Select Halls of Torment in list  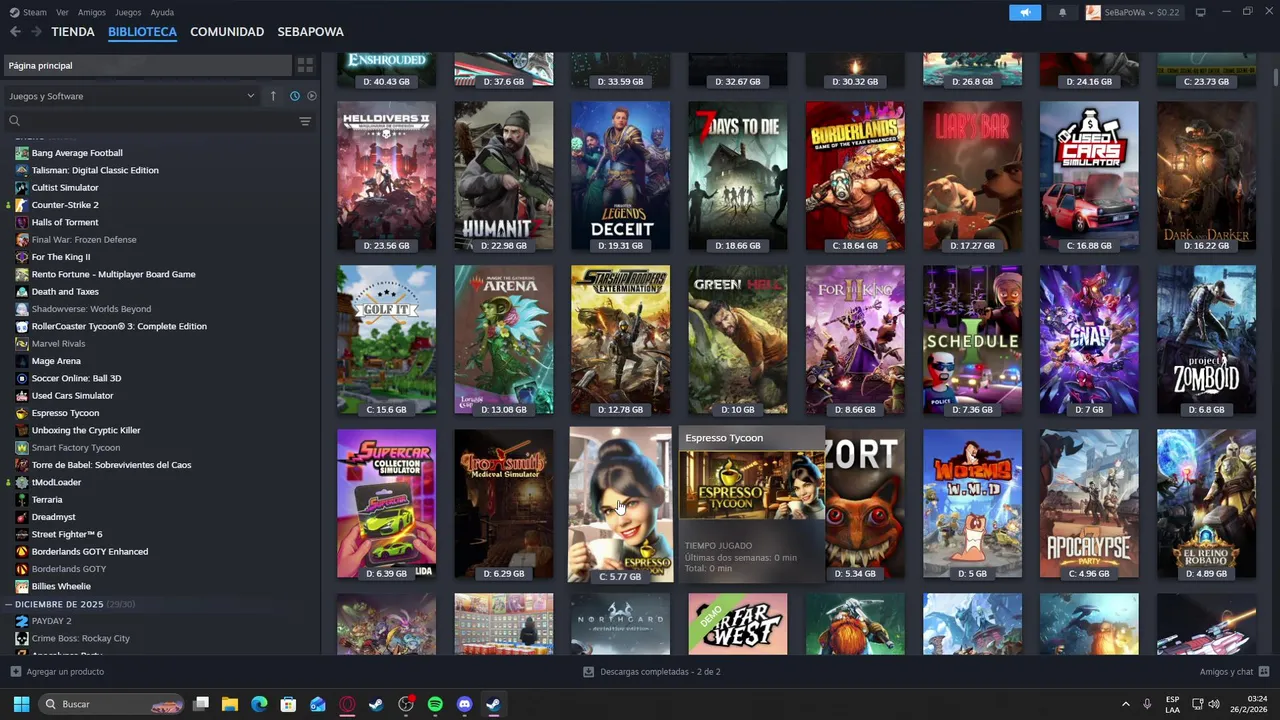(65, 222)
